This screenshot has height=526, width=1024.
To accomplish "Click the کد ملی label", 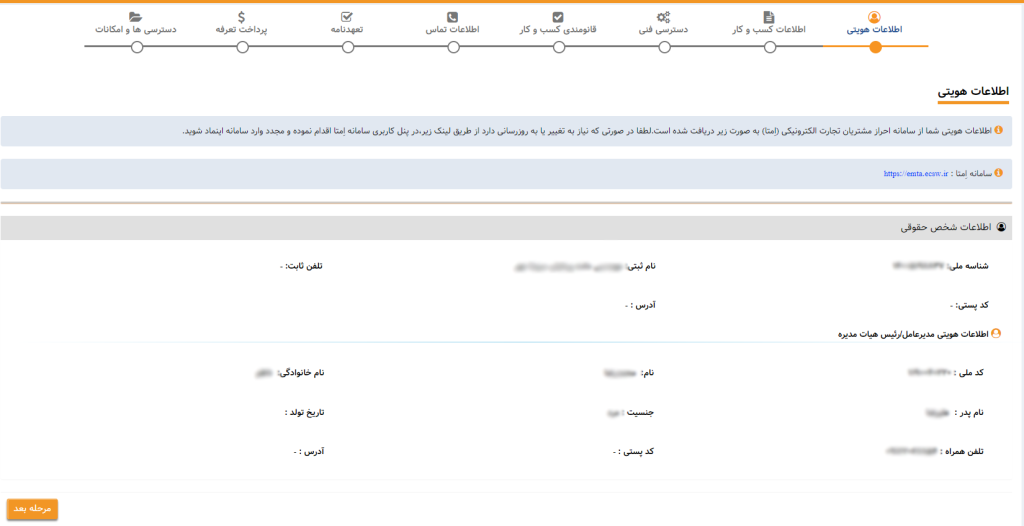I will click(x=968, y=372).
